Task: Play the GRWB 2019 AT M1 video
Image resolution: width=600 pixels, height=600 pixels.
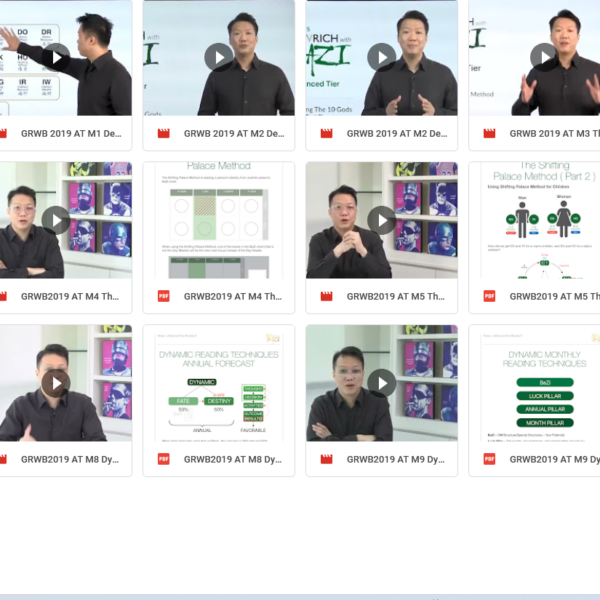Action: point(56,57)
